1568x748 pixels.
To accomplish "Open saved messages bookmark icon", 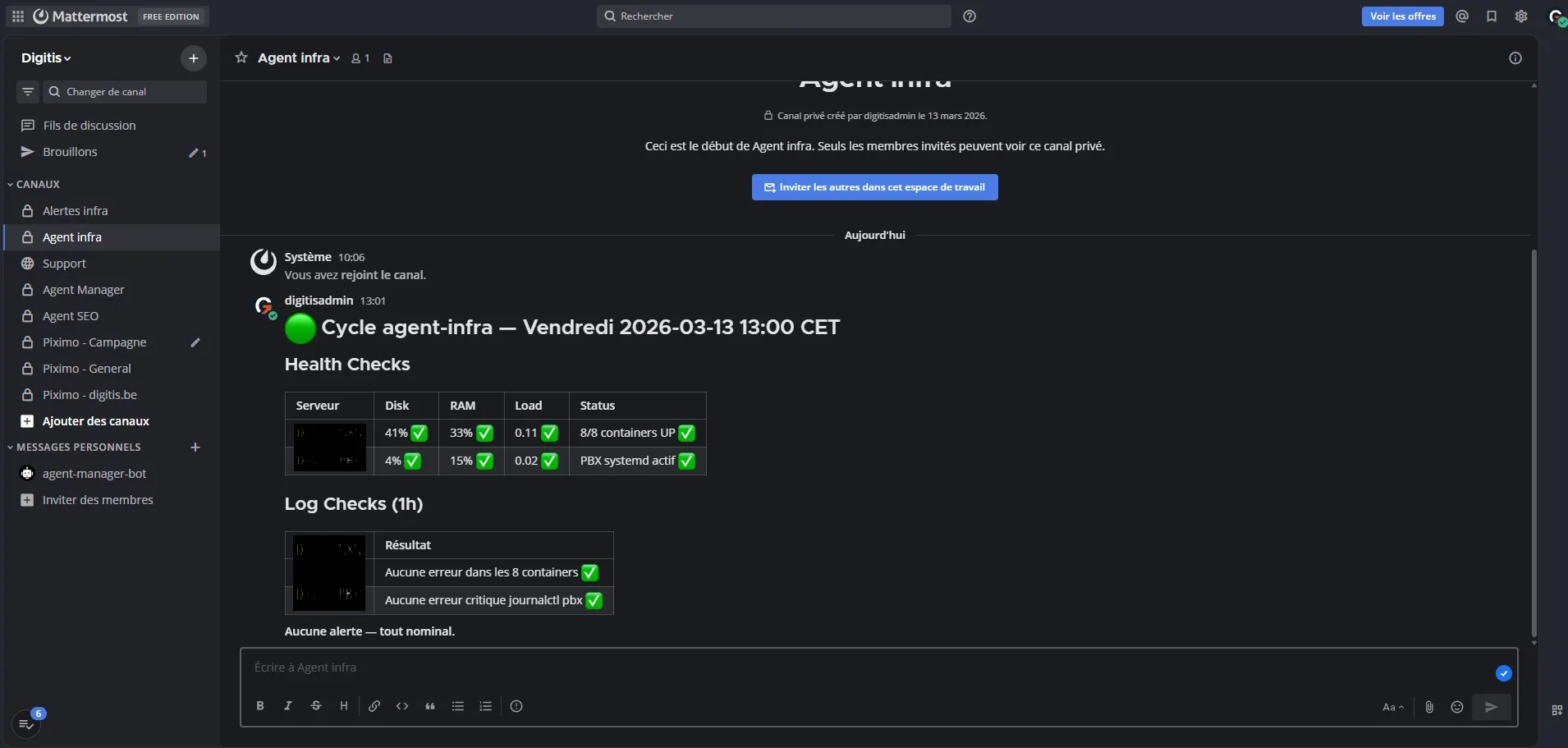I will tap(1492, 16).
